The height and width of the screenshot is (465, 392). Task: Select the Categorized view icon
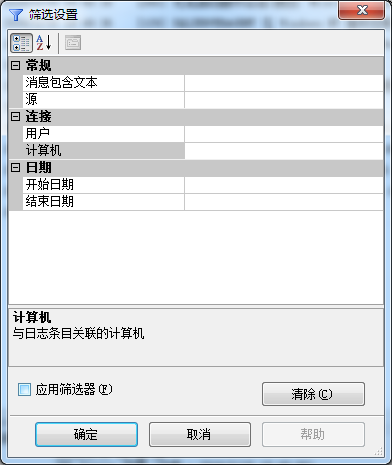coord(22,43)
